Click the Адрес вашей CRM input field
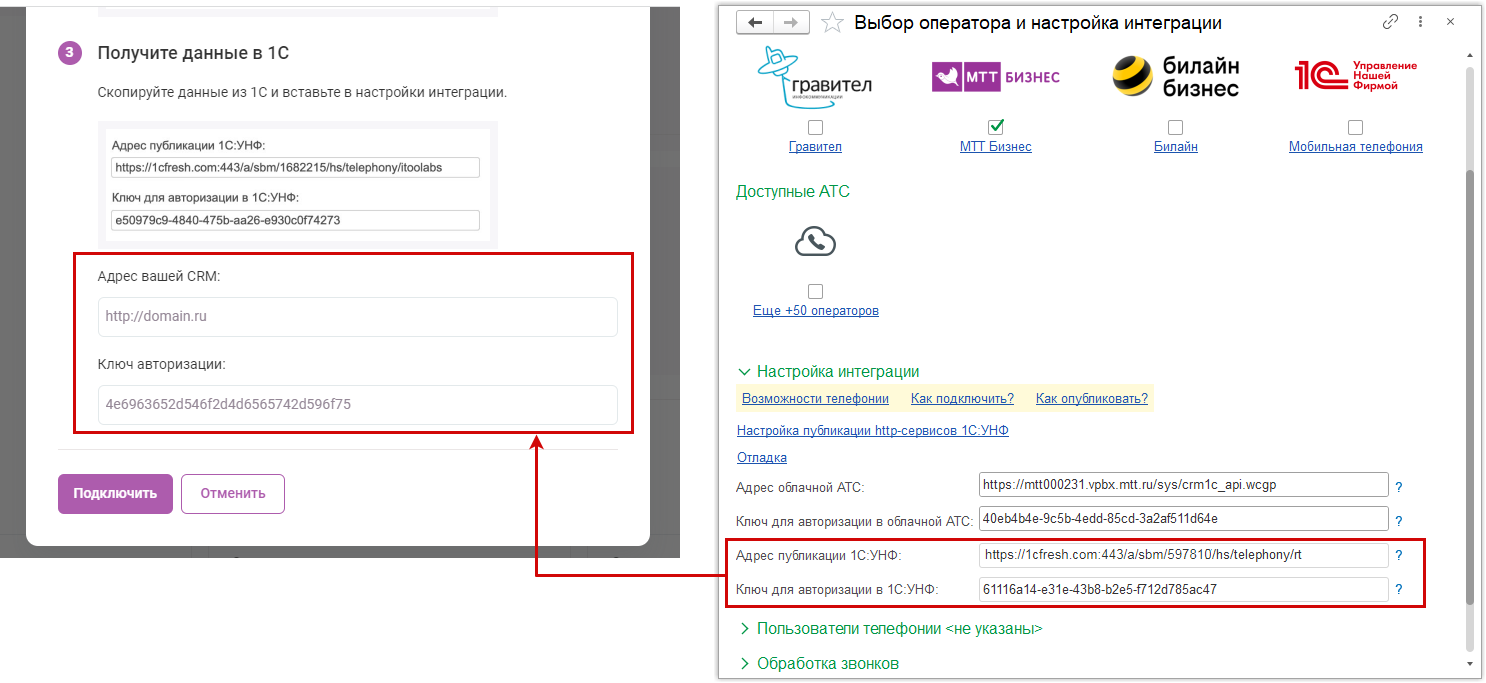The height and width of the screenshot is (683, 1486). pyautogui.click(x=358, y=317)
